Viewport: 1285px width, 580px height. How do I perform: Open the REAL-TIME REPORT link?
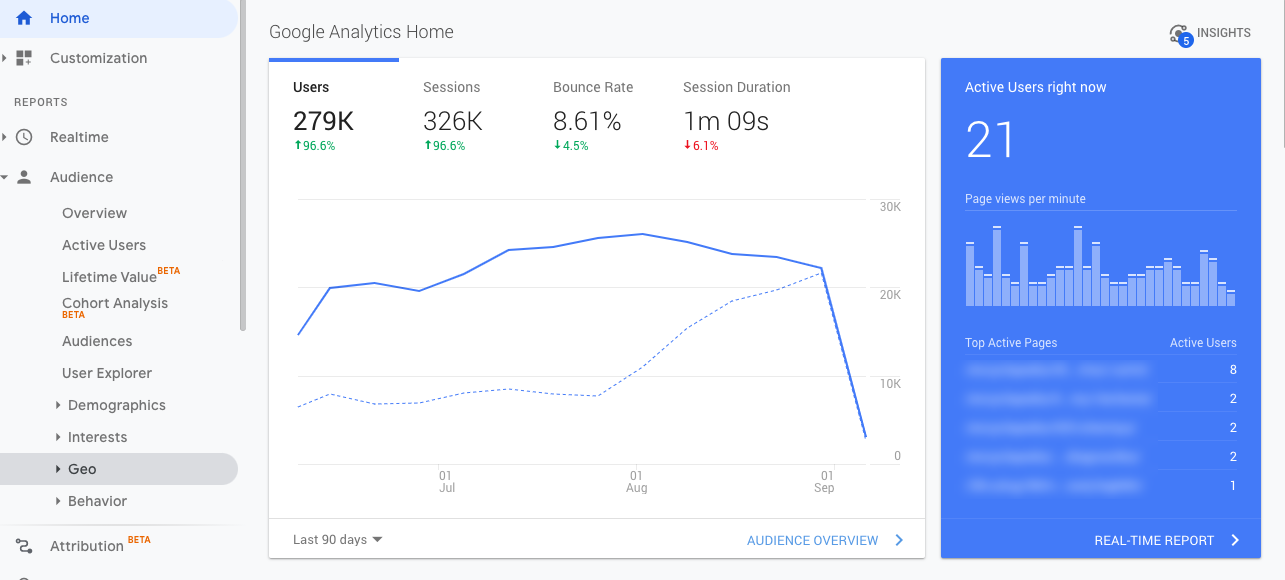pyautogui.click(x=1167, y=540)
